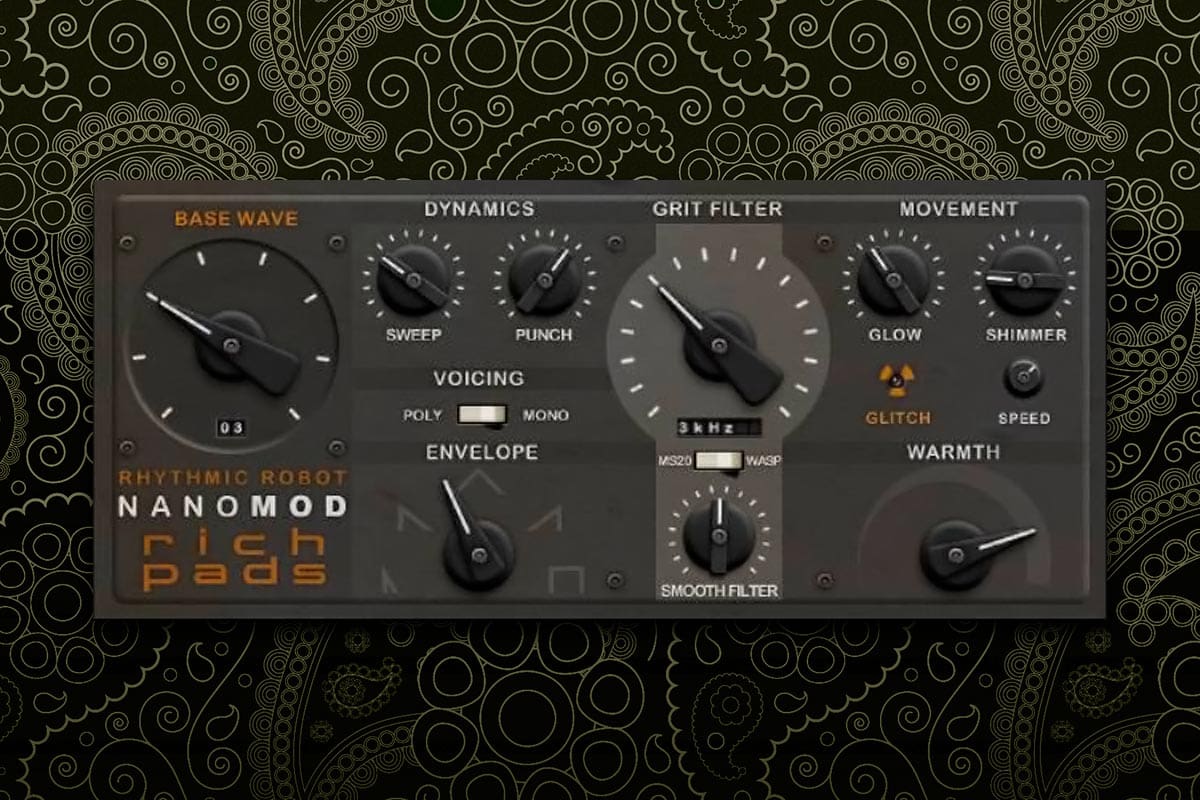Click the GLOW label
This screenshot has height=800, width=1200.
pos(895,335)
